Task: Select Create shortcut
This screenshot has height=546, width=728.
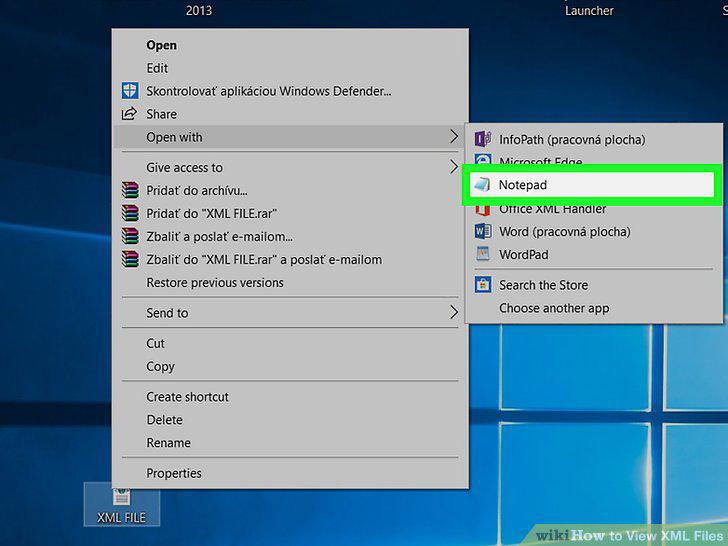Action: (290, 397)
